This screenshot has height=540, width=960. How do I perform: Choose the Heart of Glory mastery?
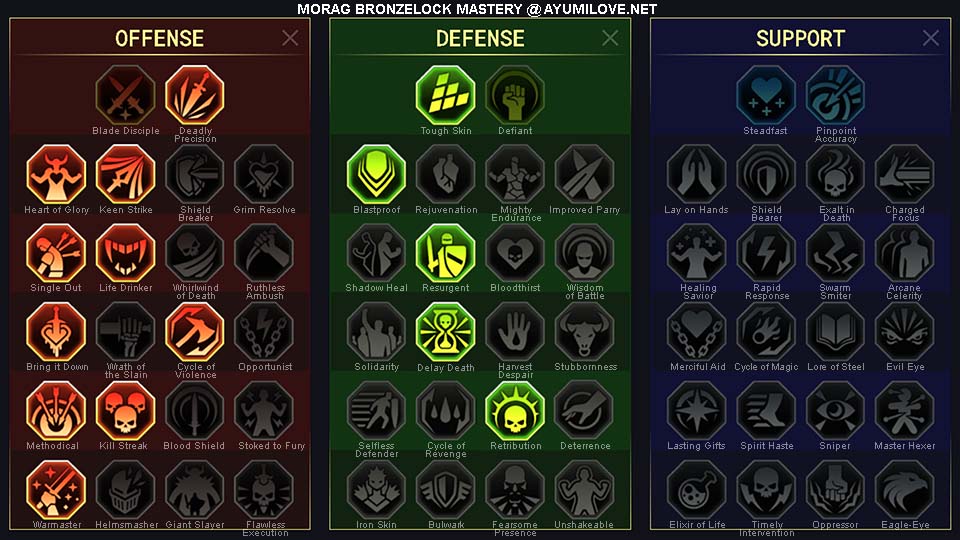[x=56, y=174]
